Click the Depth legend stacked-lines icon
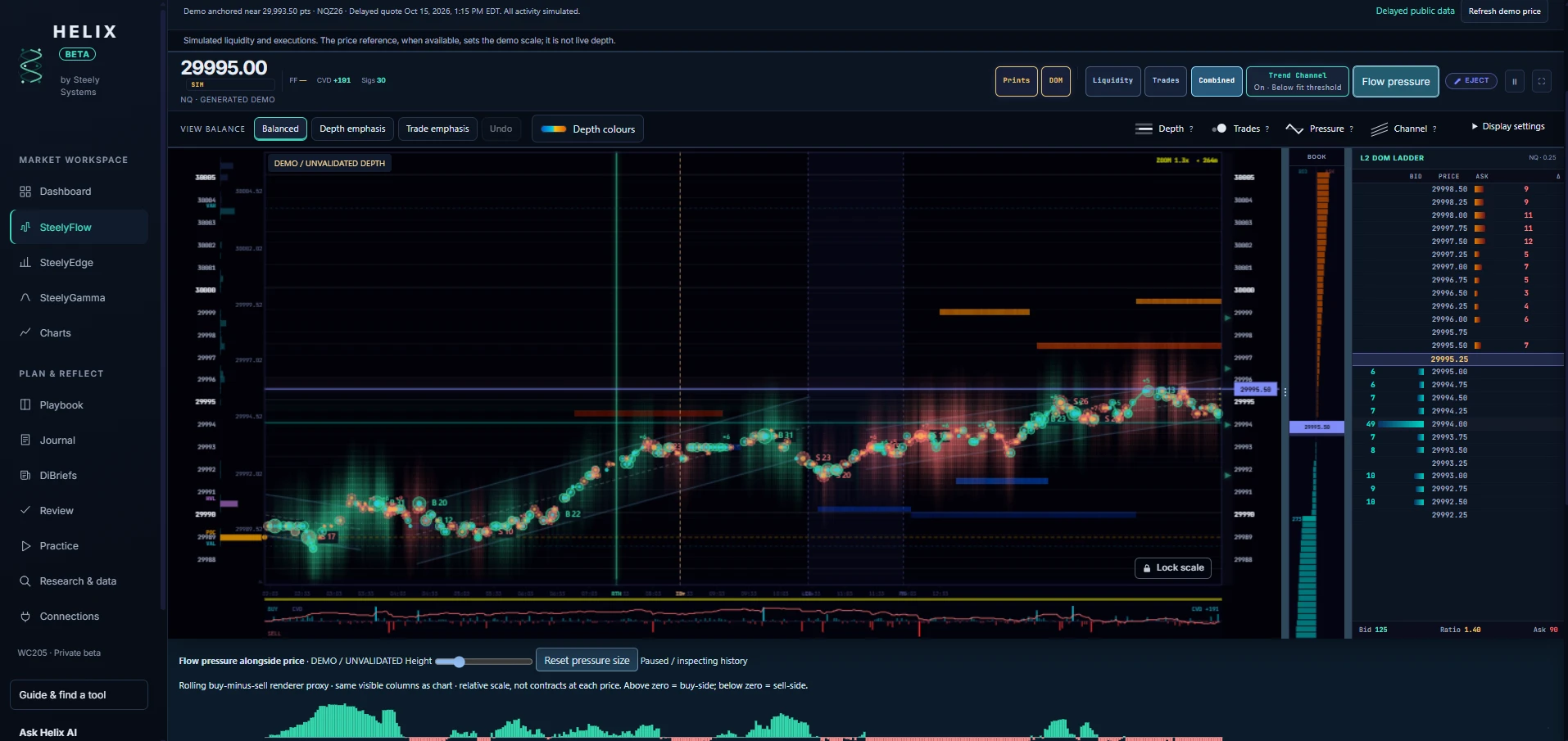The width and height of the screenshot is (1568, 741). point(1144,129)
